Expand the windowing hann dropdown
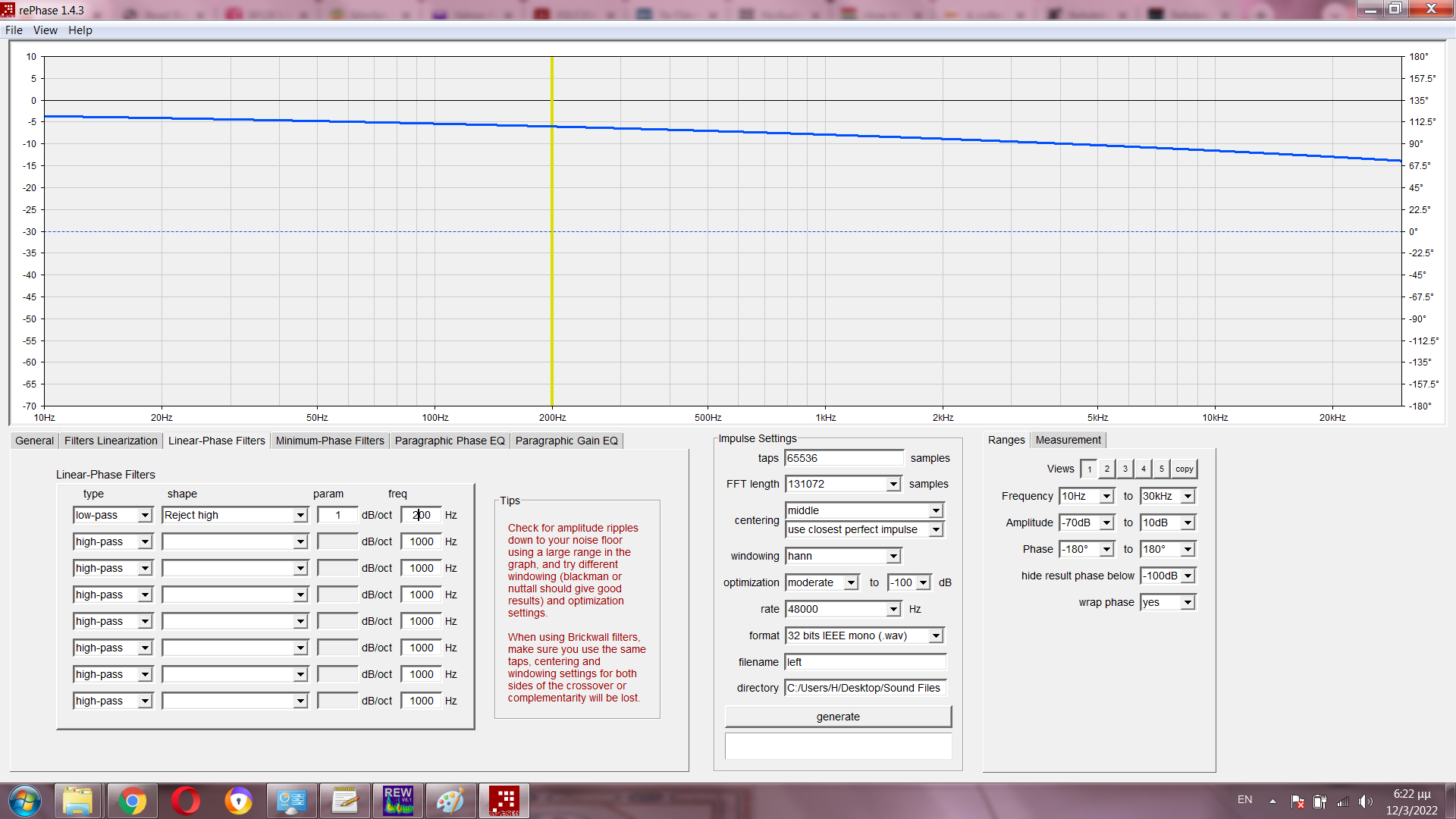The height and width of the screenshot is (819, 1456). coord(893,557)
